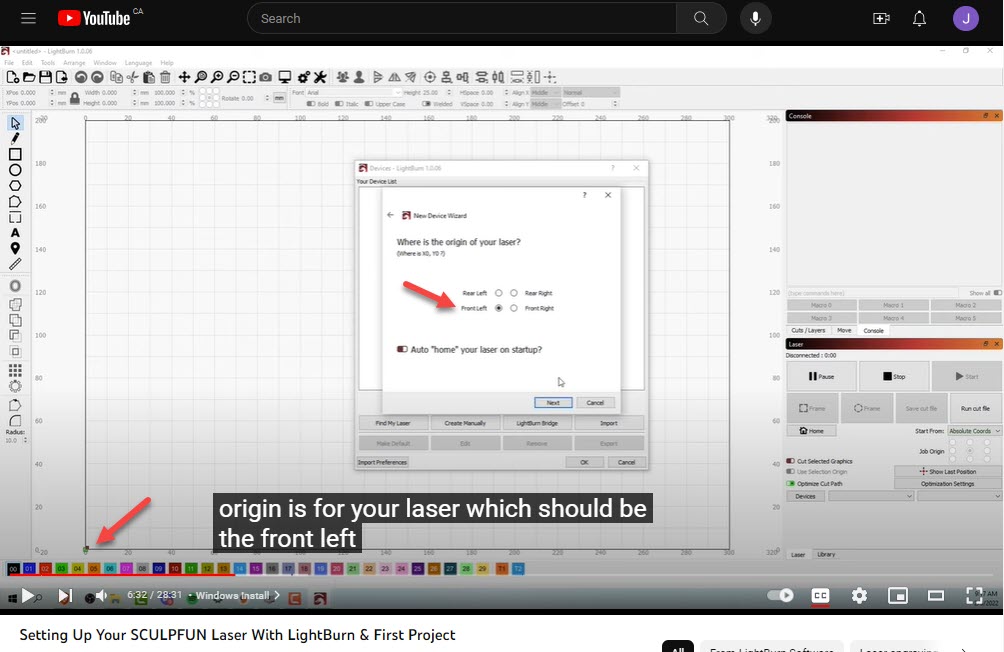Switch to miniplayer mode
Screen dimensions: 1004x652
click(898, 596)
